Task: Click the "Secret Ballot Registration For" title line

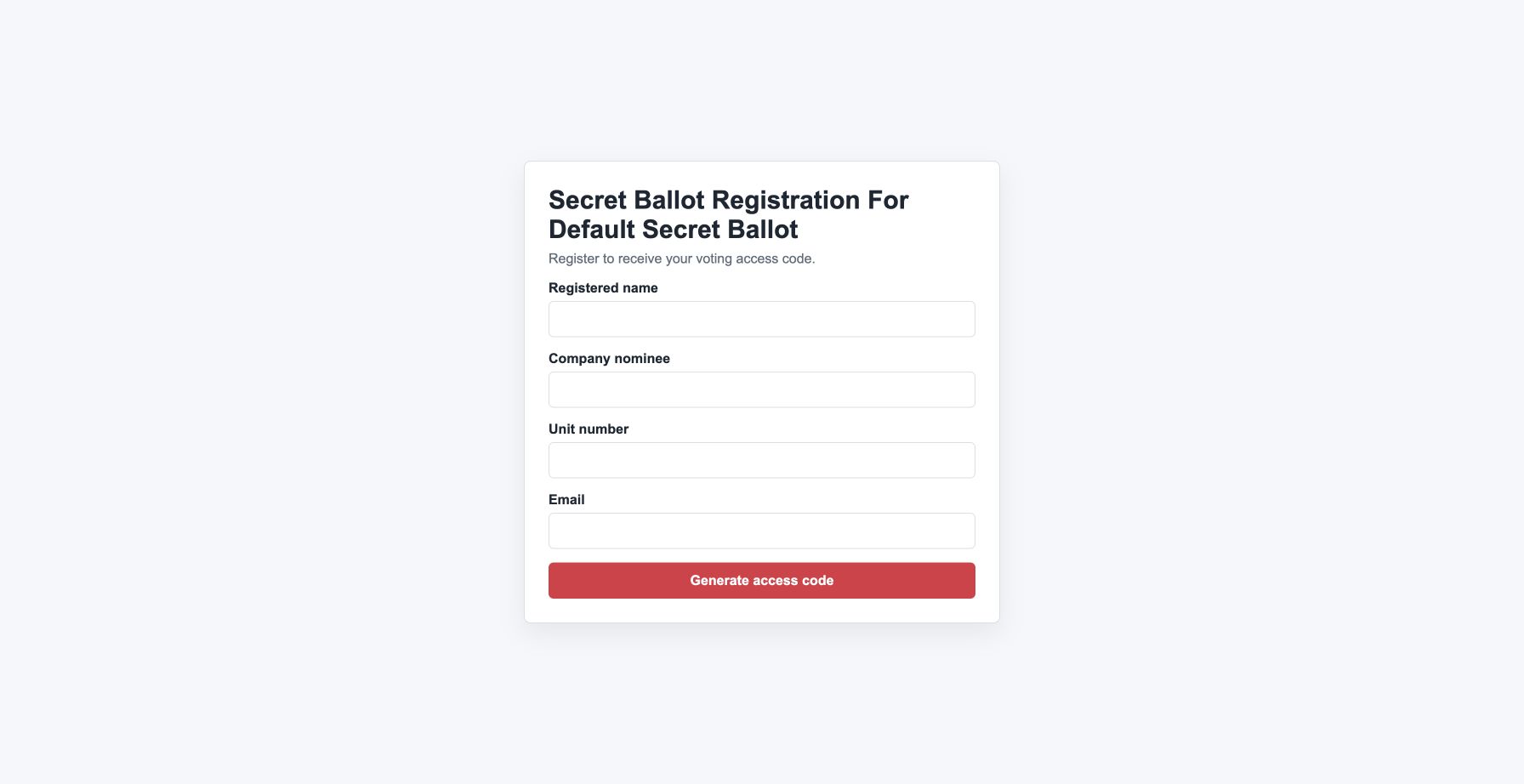Action: point(729,201)
